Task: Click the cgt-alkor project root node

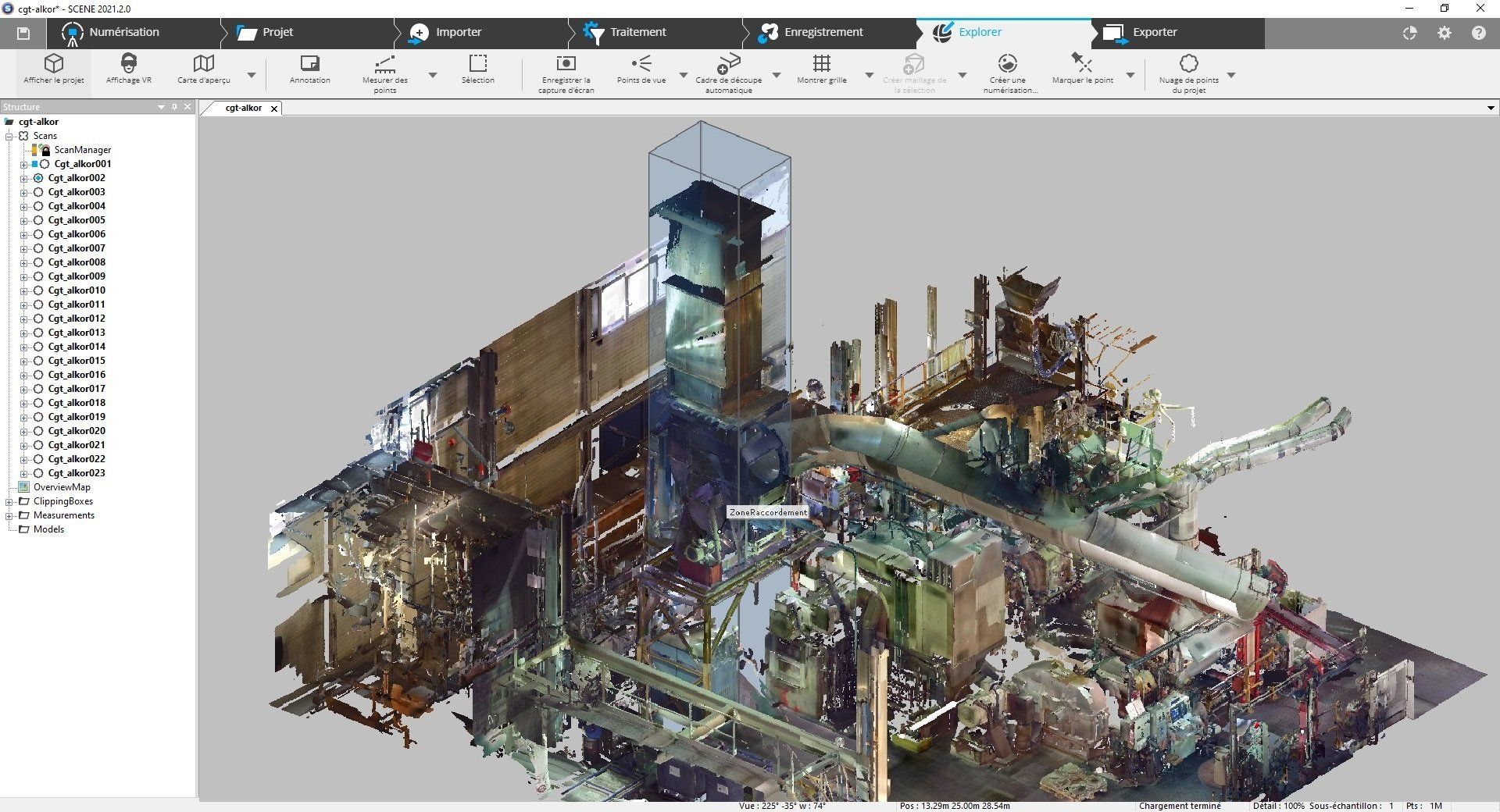Action: (38, 122)
